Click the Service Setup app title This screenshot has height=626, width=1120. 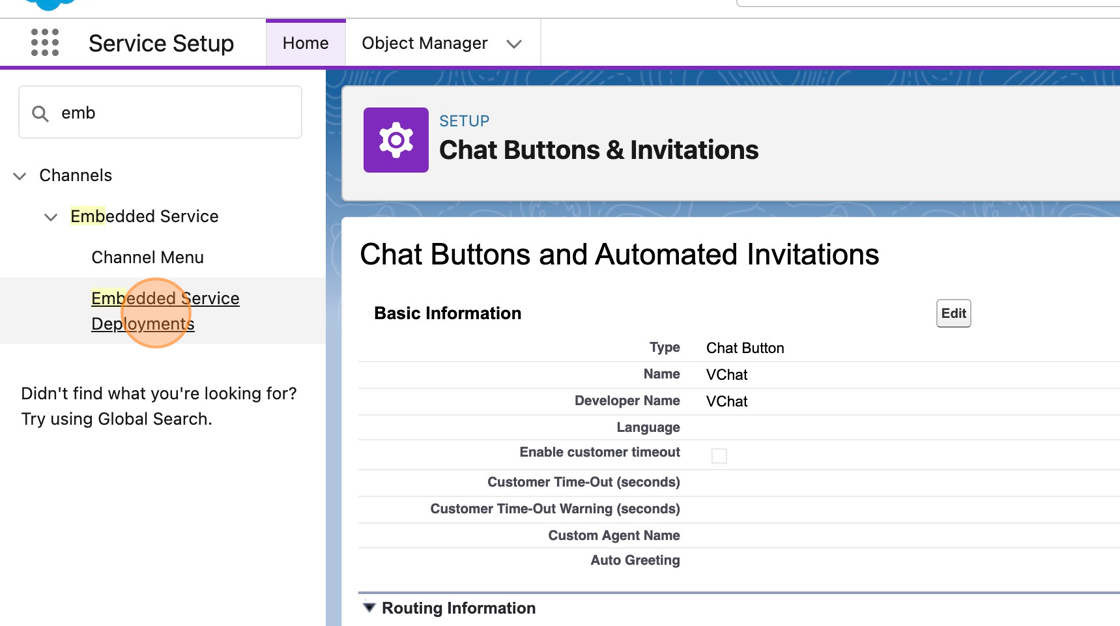(x=161, y=44)
